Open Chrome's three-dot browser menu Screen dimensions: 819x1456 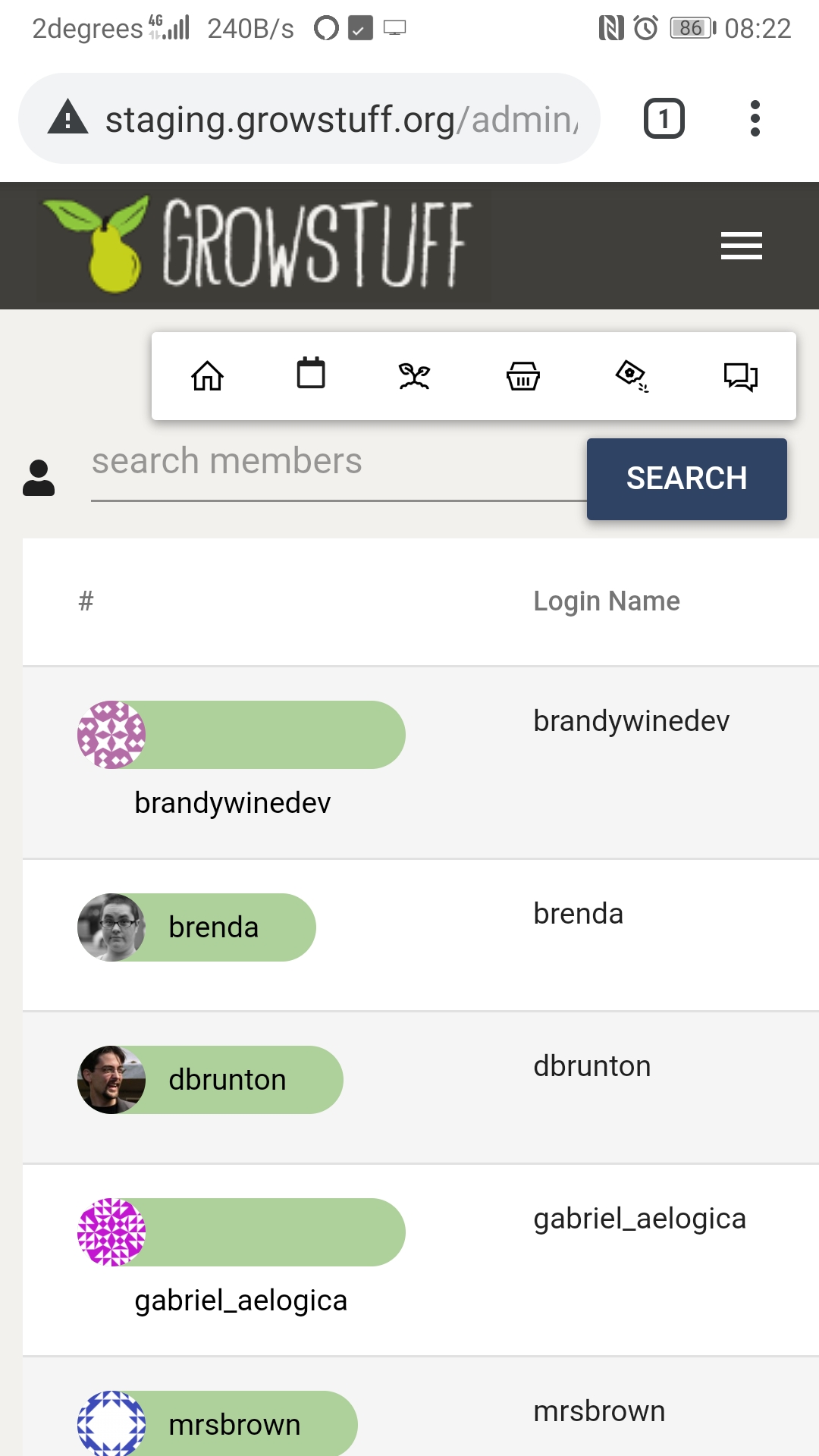(x=755, y=118)
